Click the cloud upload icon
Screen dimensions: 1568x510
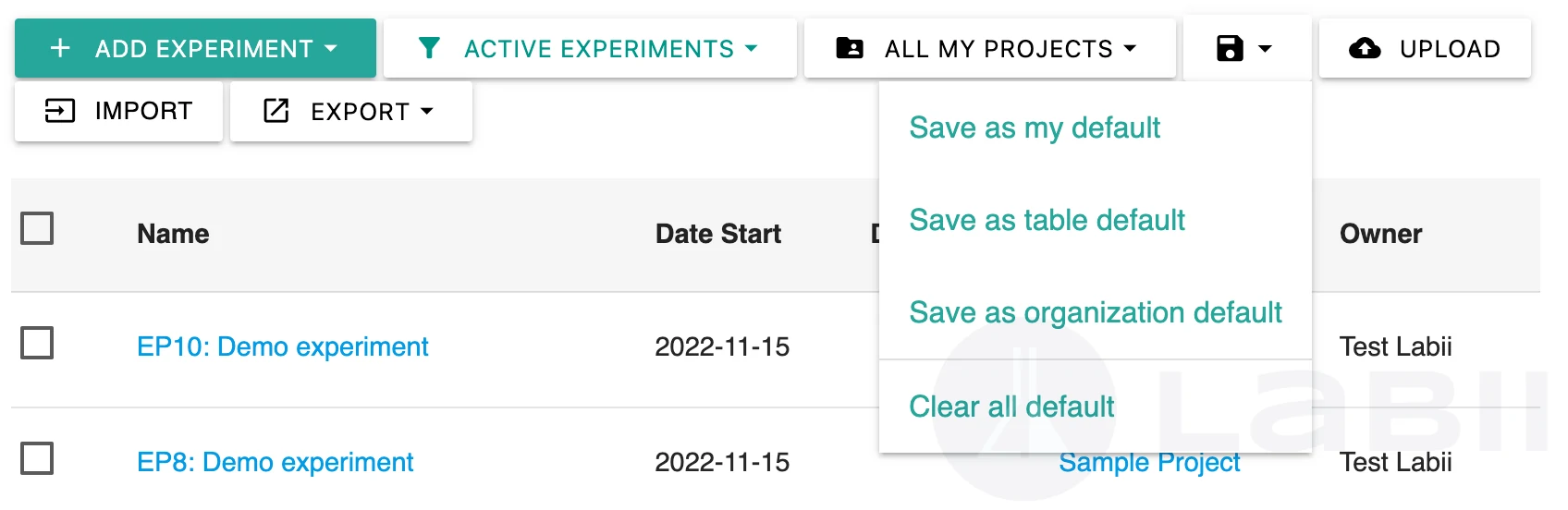[x=1365, y=48]
